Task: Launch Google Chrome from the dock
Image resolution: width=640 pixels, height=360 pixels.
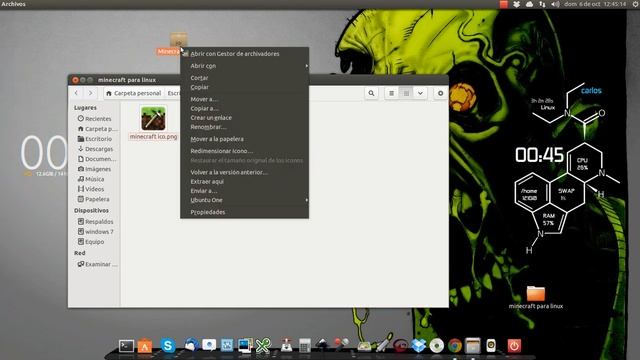Action: (x=455, y=346)
